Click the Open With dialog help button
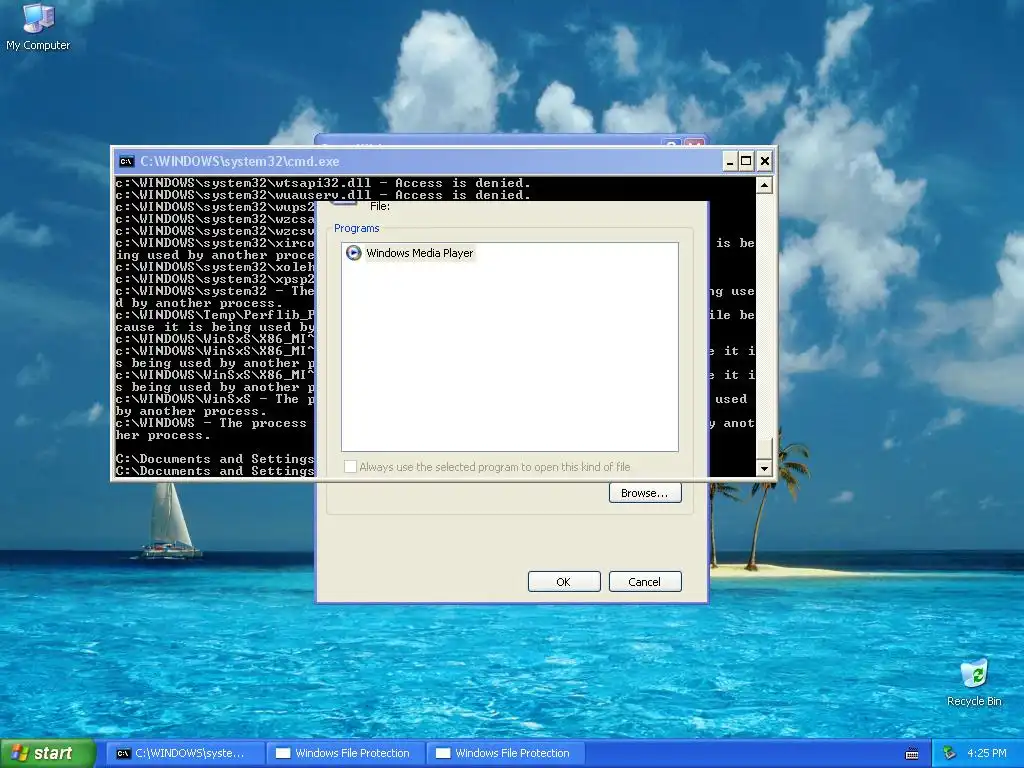The height and width of the screenshot is (768, 1024). (x=671, y=142)
